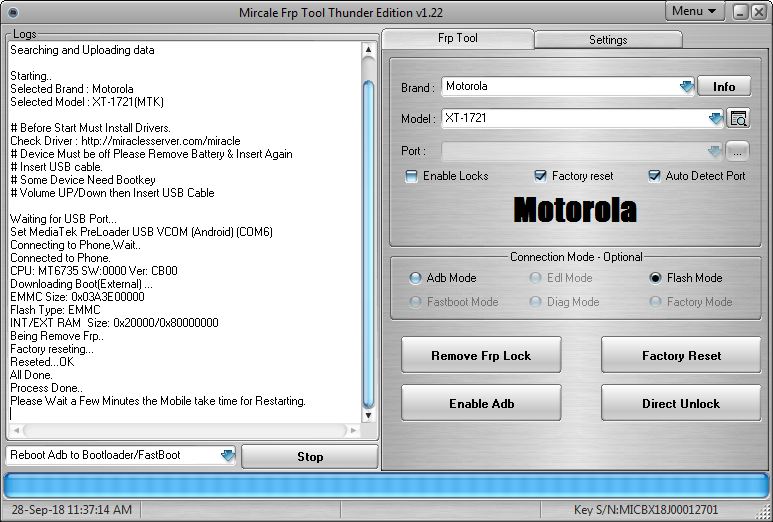The width and height of the screenshot is (773, 522).
Task: Click the 'Flash Type: EMMC' log line
Action: coord(55,310)
